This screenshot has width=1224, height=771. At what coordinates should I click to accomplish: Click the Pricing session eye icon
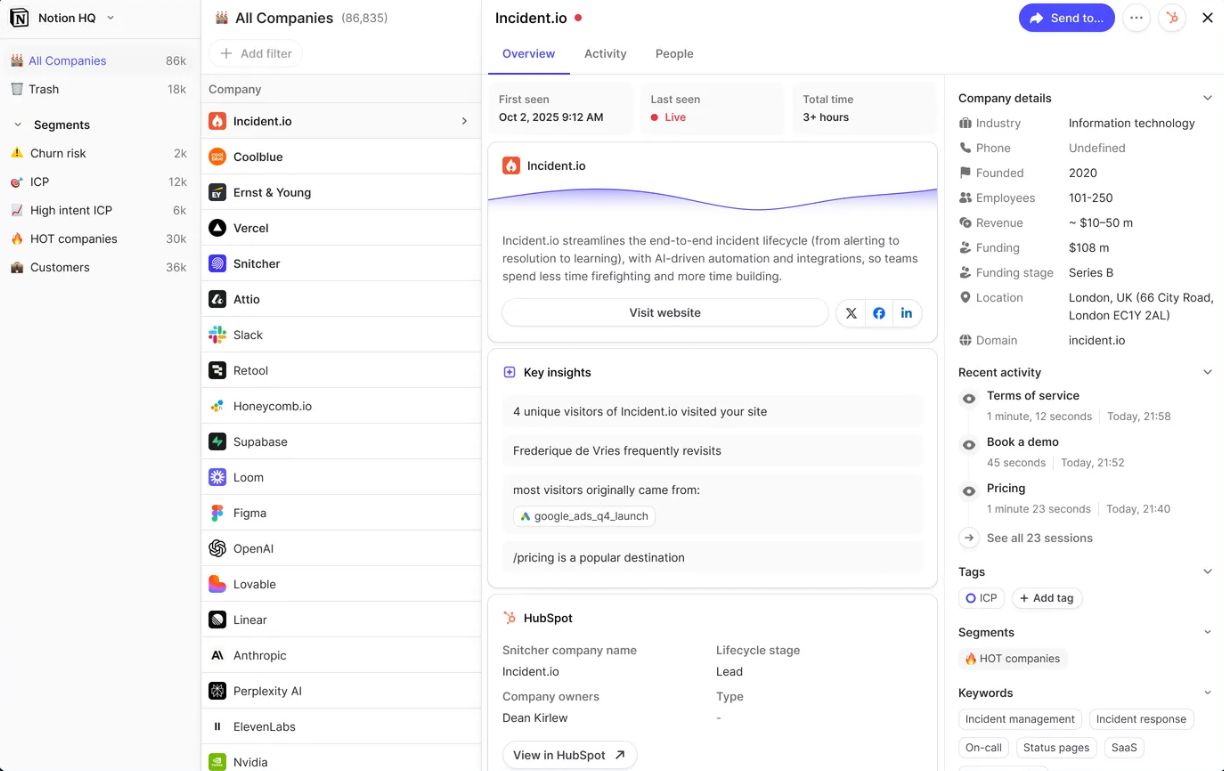pos(969,491)
